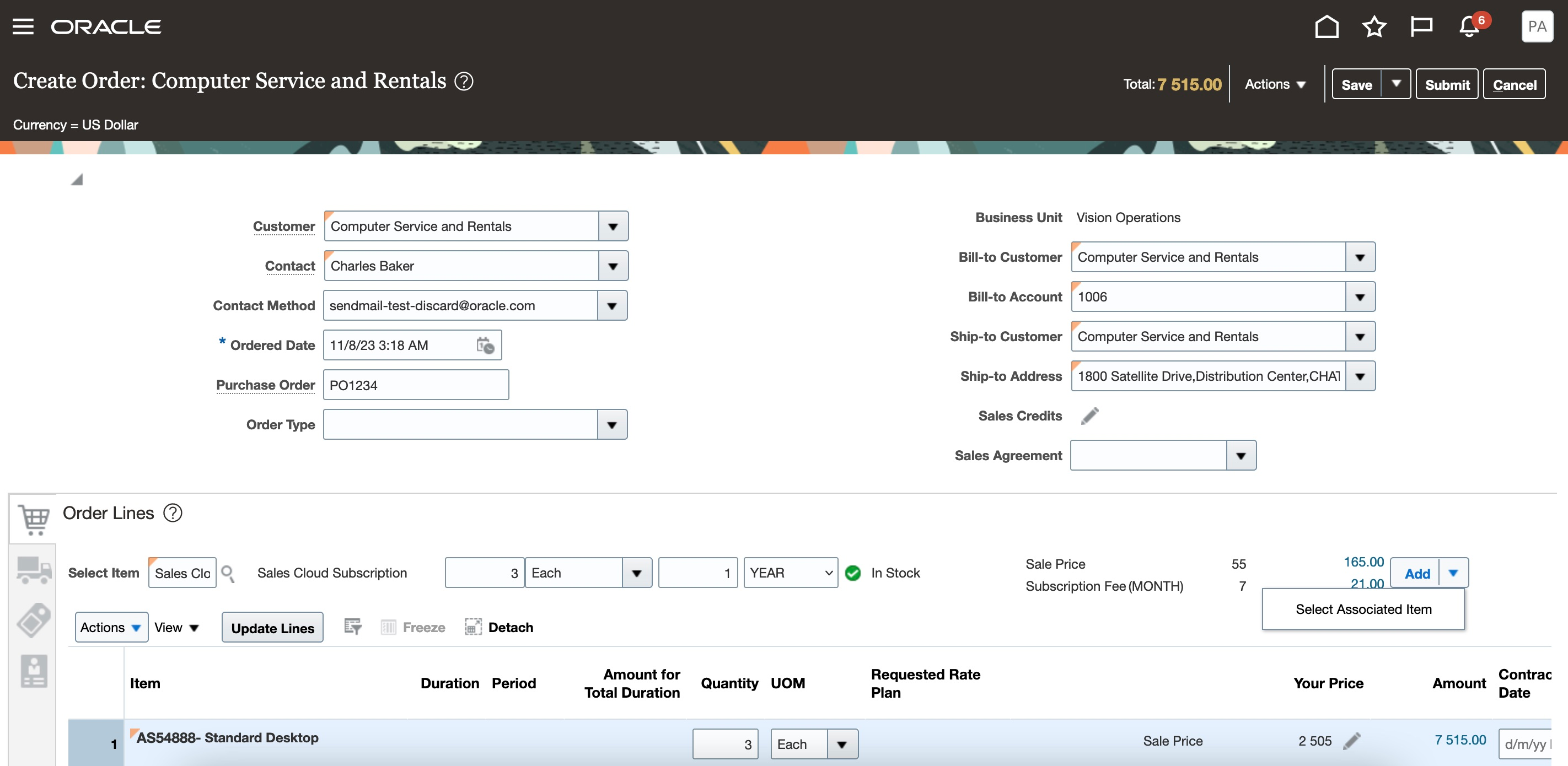Viewport: 1568px width, 766px height.
Task: Open Watchlist flag icon
Action: (x=1421, y=27)
